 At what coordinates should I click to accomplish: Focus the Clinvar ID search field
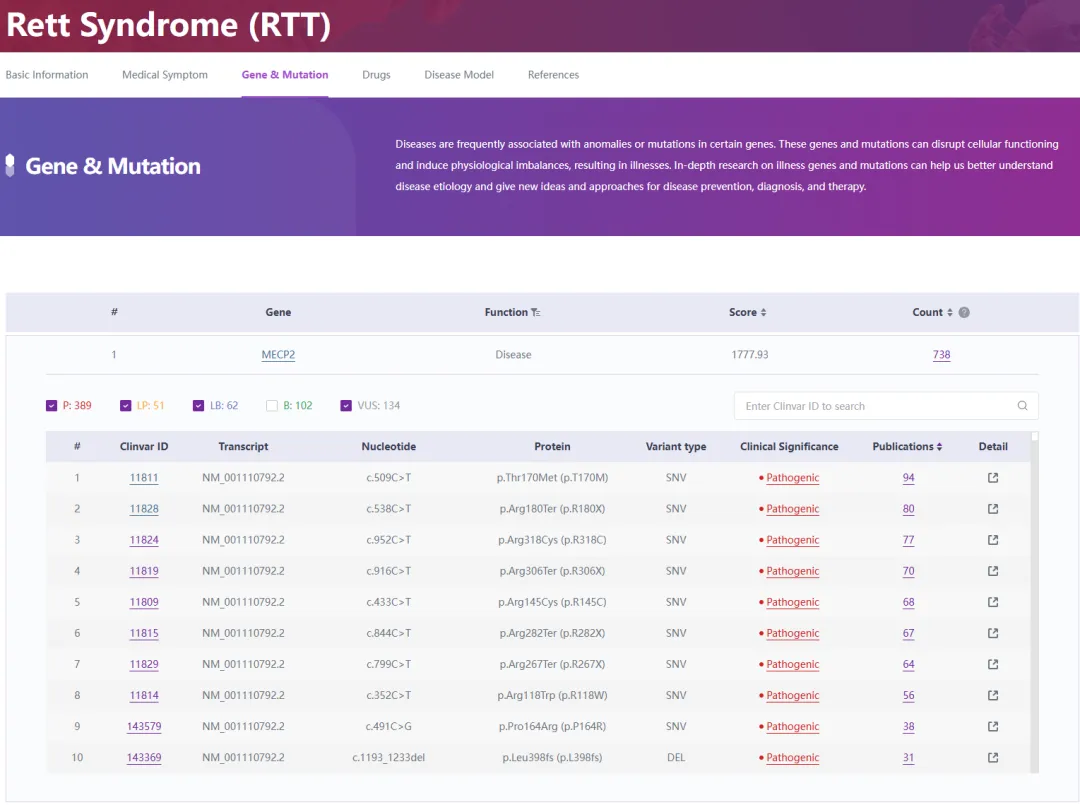tap(875, 406)
